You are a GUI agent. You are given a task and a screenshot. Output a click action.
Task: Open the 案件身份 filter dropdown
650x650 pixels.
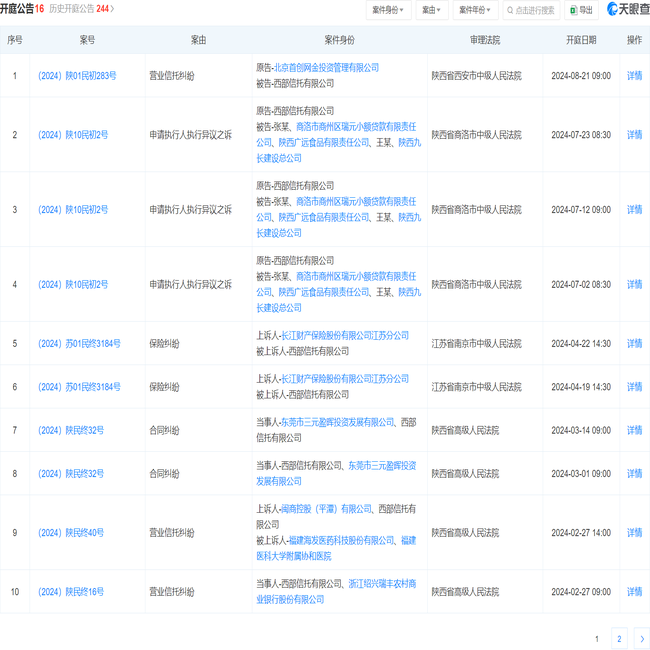(388, 10)
